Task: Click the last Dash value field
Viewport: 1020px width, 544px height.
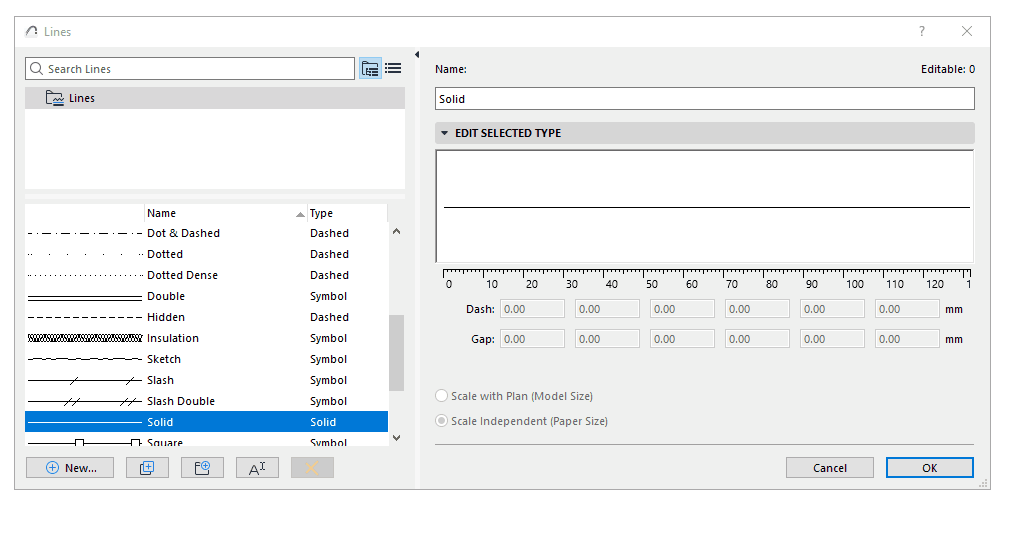Action: pyautogui.click(x=907, y=309)
